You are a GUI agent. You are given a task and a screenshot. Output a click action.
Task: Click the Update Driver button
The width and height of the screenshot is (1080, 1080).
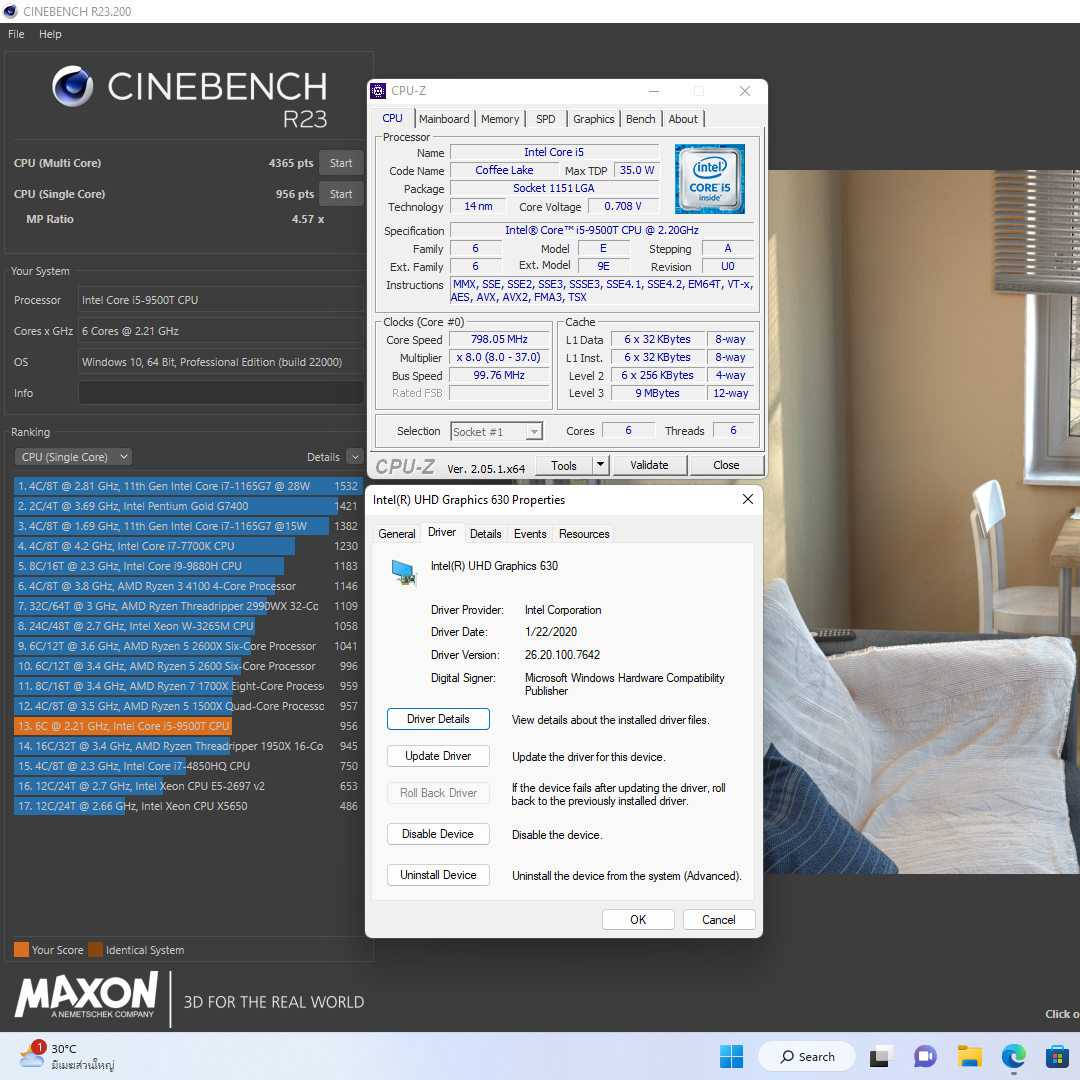[x=438, y=756]
